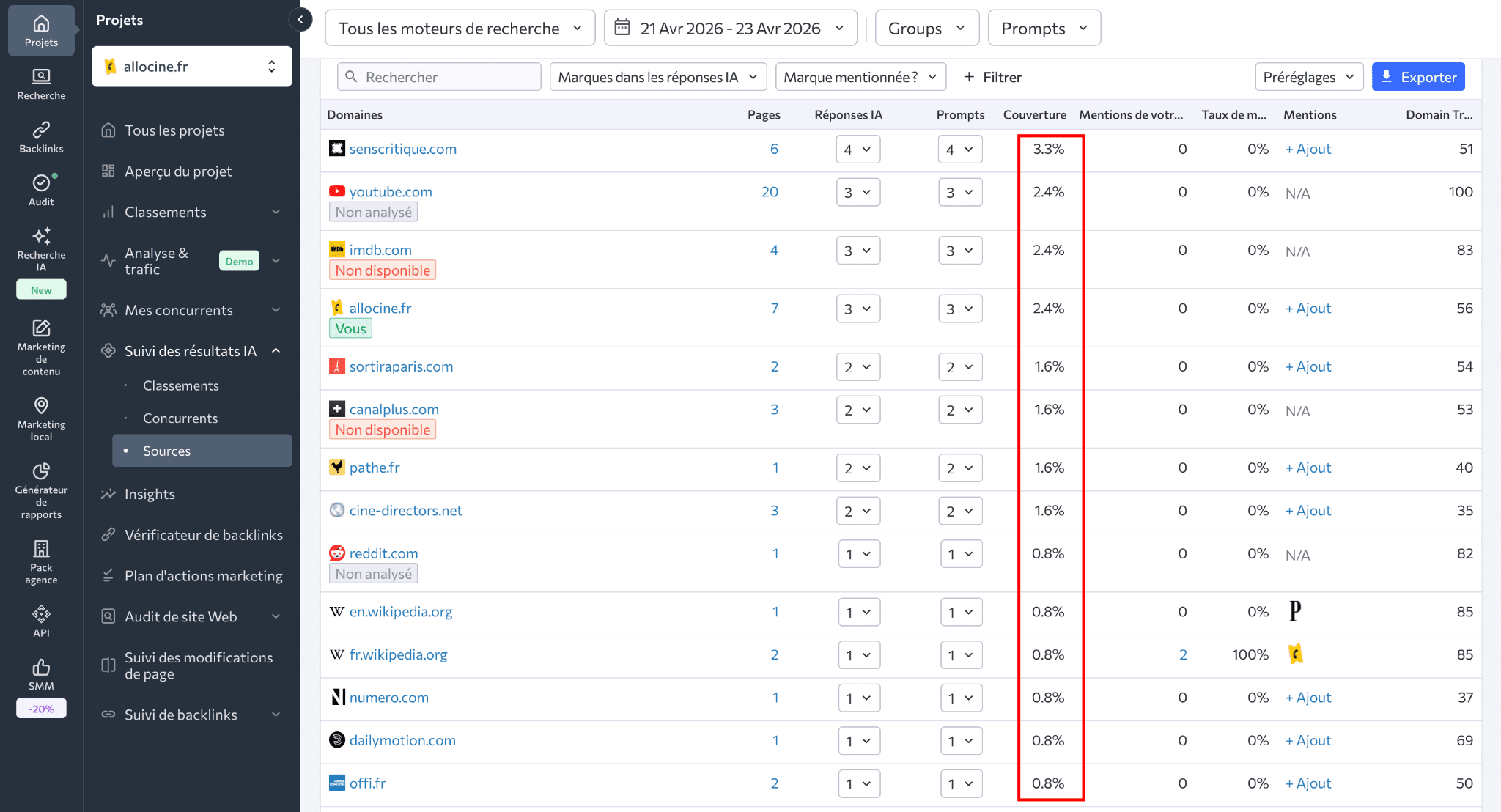The image size is (1501, 812).
Task: Open Concurrents submenu item
Action: point(180,418)
